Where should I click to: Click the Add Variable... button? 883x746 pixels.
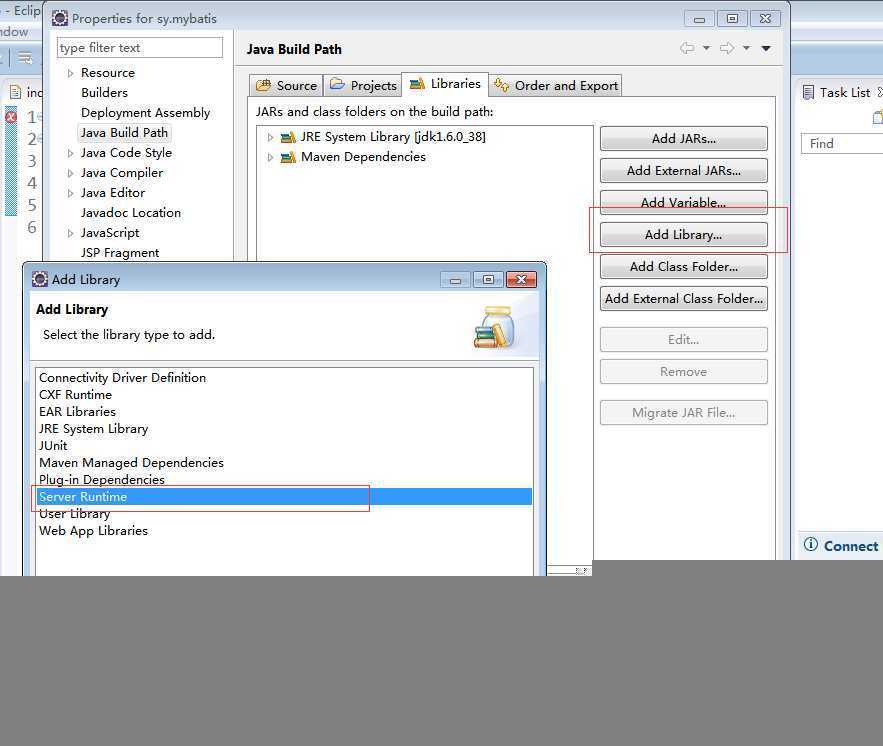click(684, 203)
